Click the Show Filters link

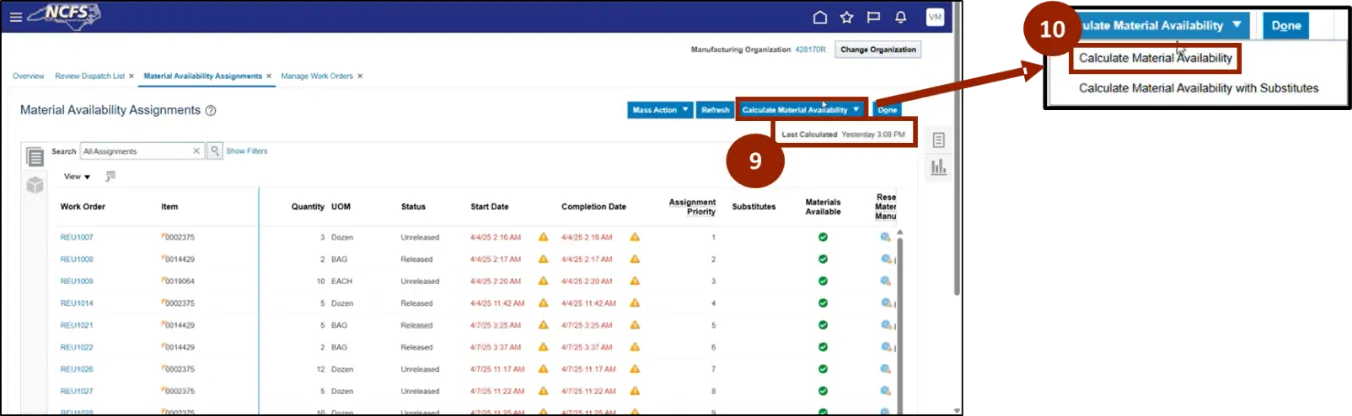tap(246, 151)
